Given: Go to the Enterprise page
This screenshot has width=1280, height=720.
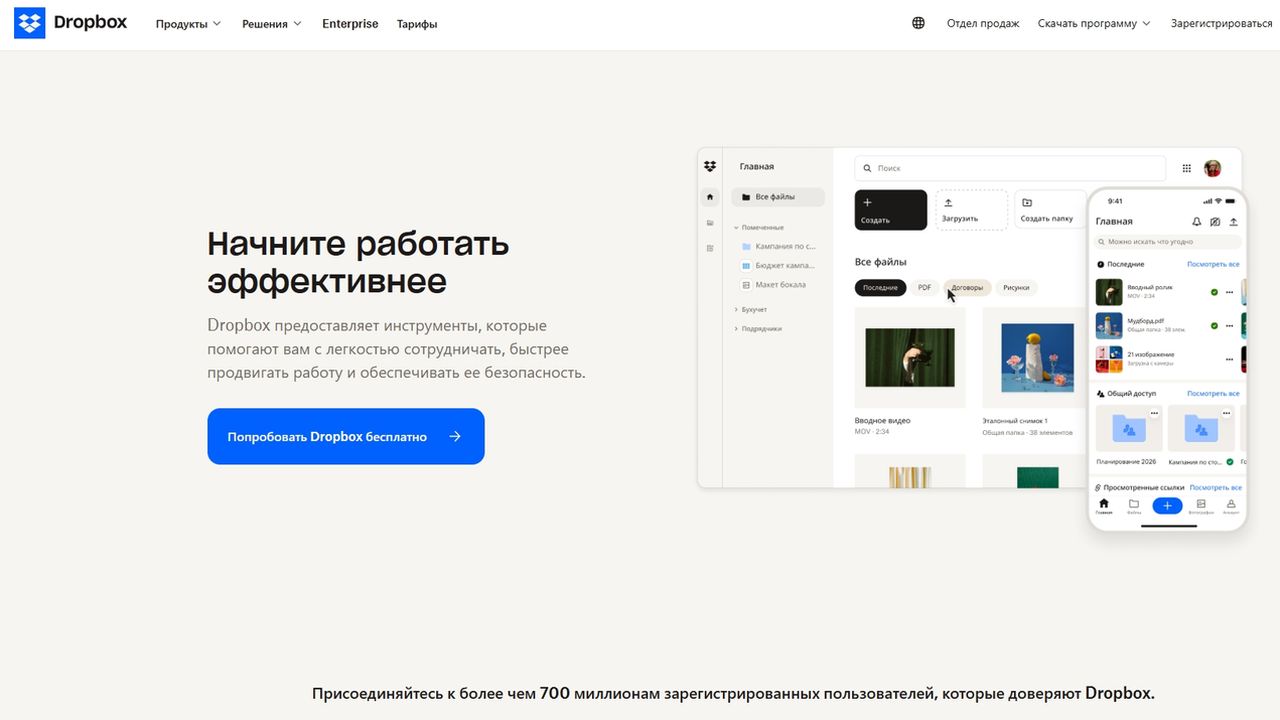Looking at the screenshot, I should [x=350, y=24].
